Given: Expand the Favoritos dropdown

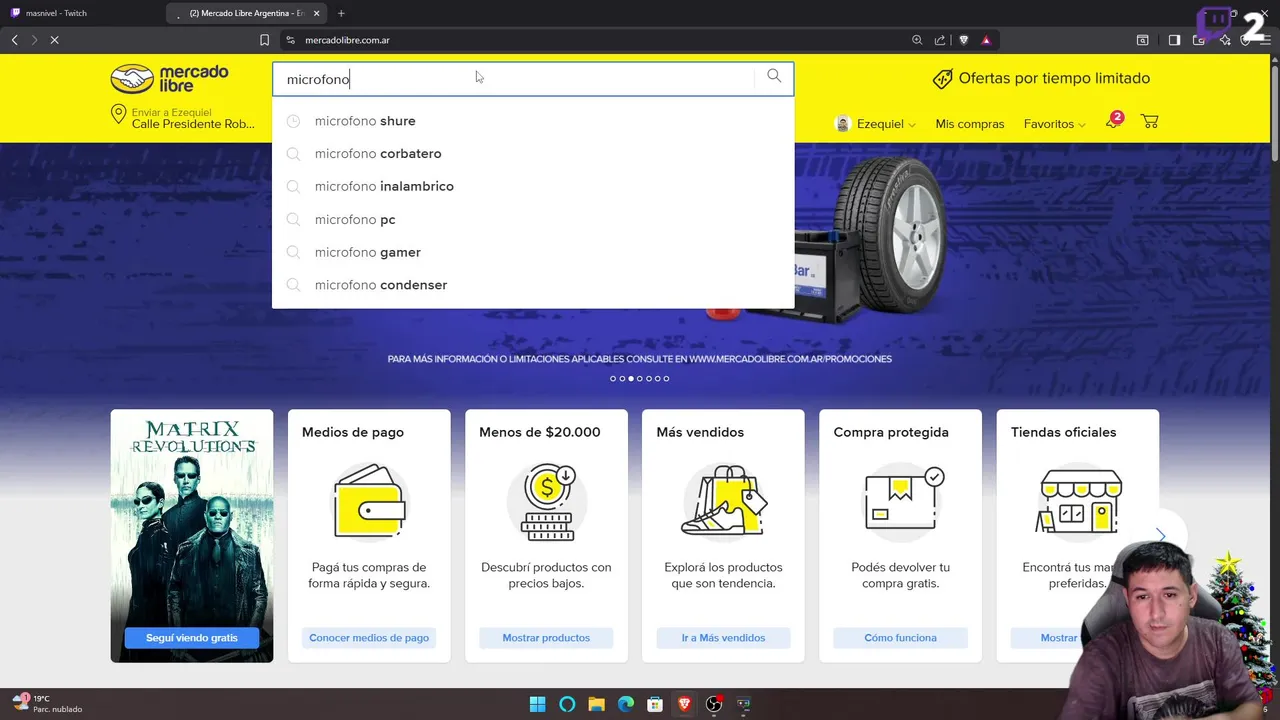Looking at the screenshot, I should (x=1054, y=124).
